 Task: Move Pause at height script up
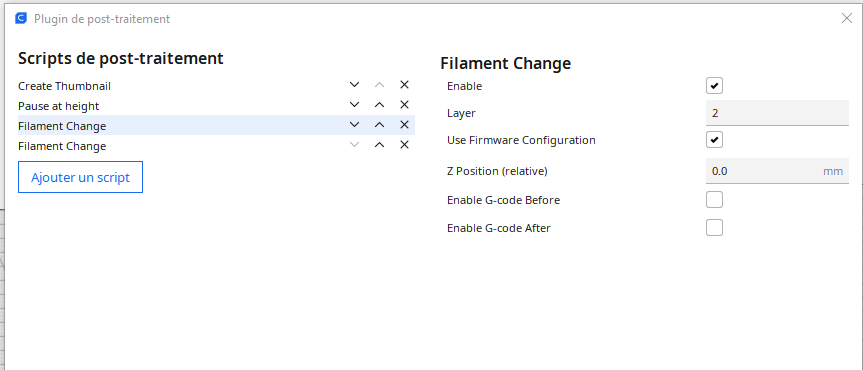[x=379, y=105]
